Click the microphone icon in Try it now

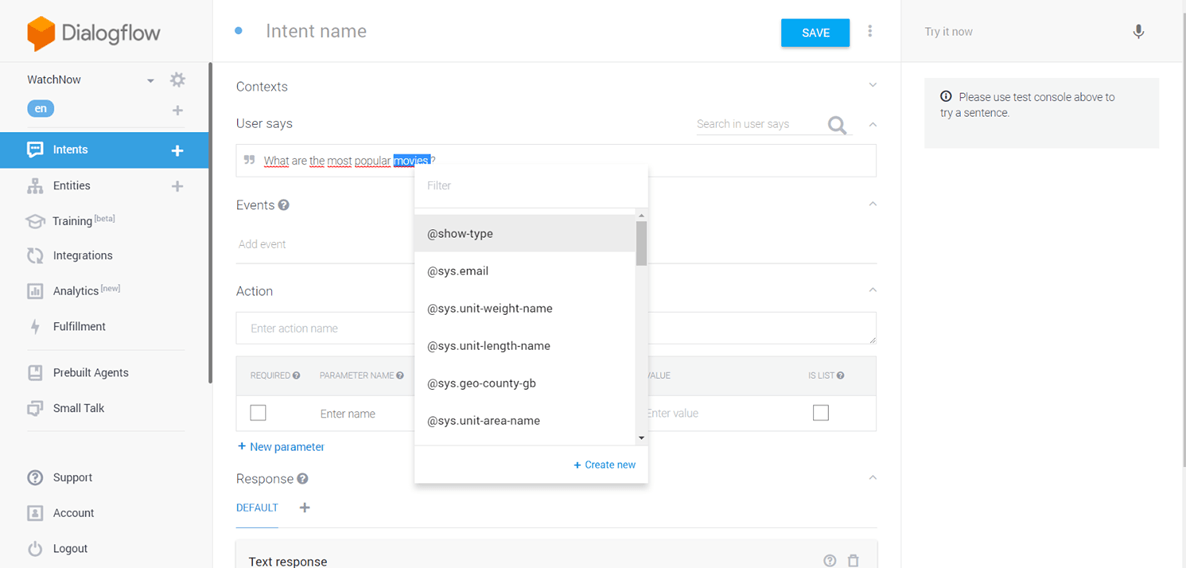point(1138,32)
